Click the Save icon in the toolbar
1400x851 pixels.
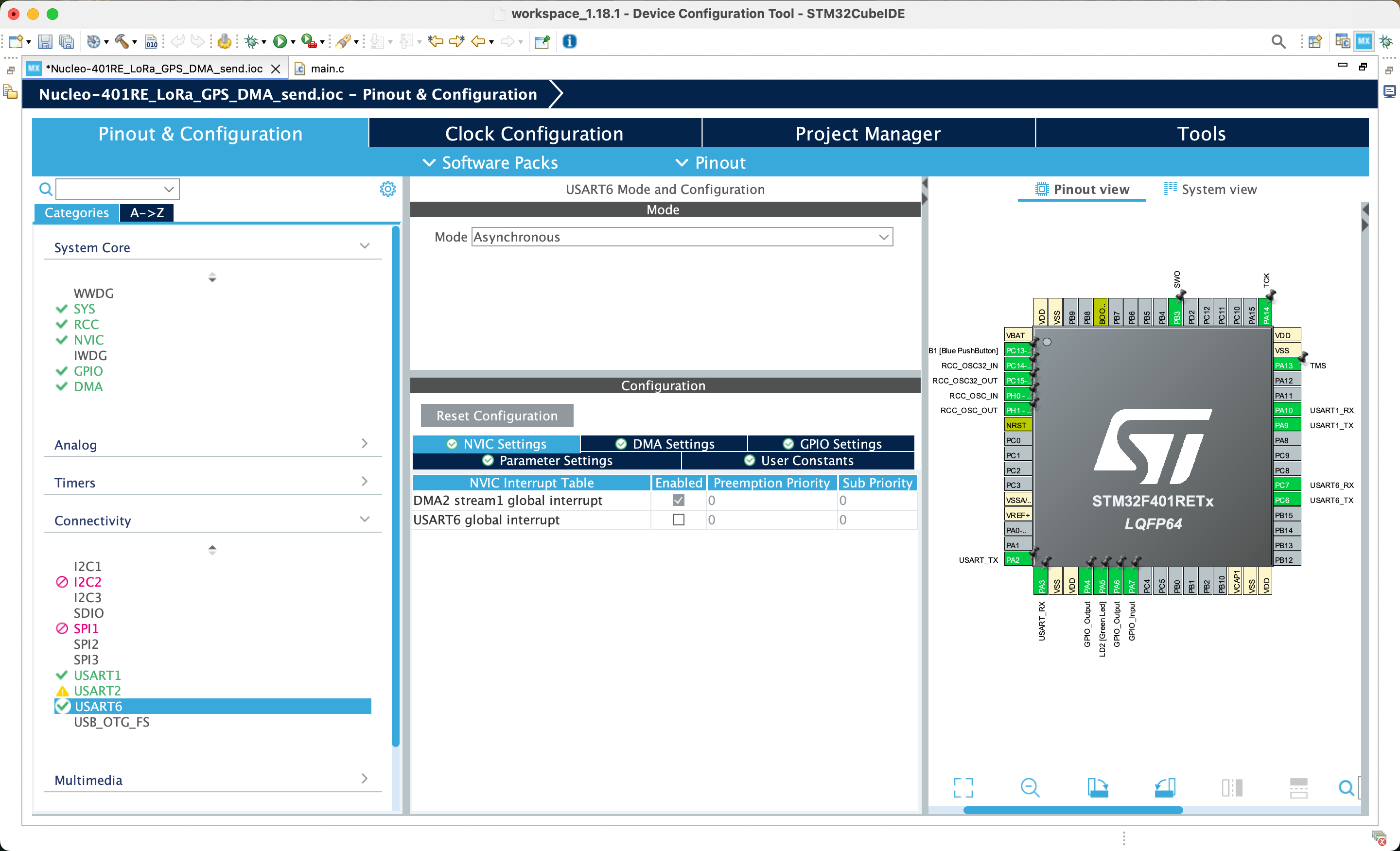click(x=45, y=42)
